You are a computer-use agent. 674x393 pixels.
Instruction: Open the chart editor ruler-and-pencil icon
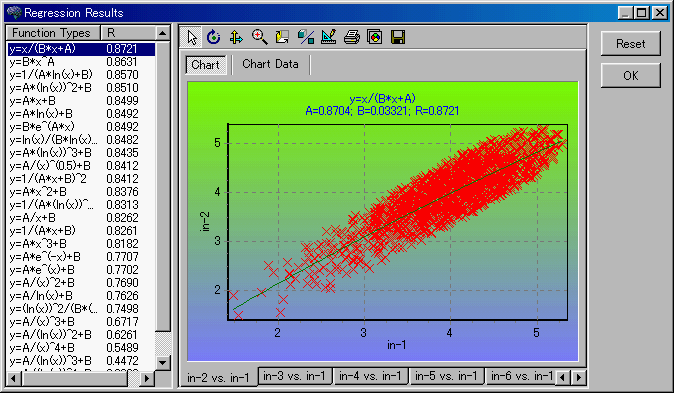coord(328,37)
